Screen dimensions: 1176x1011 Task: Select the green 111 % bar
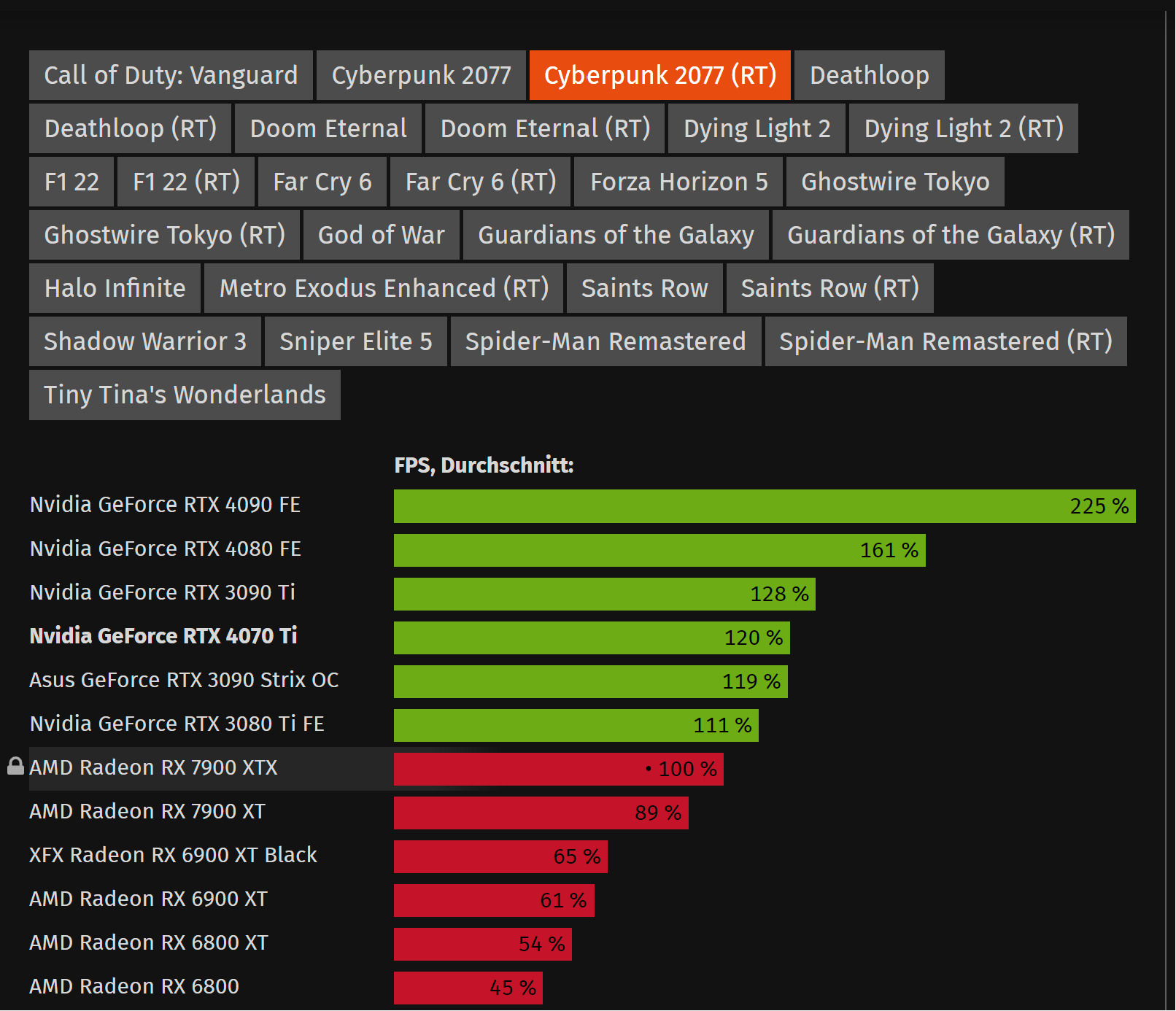pos(576,725)
